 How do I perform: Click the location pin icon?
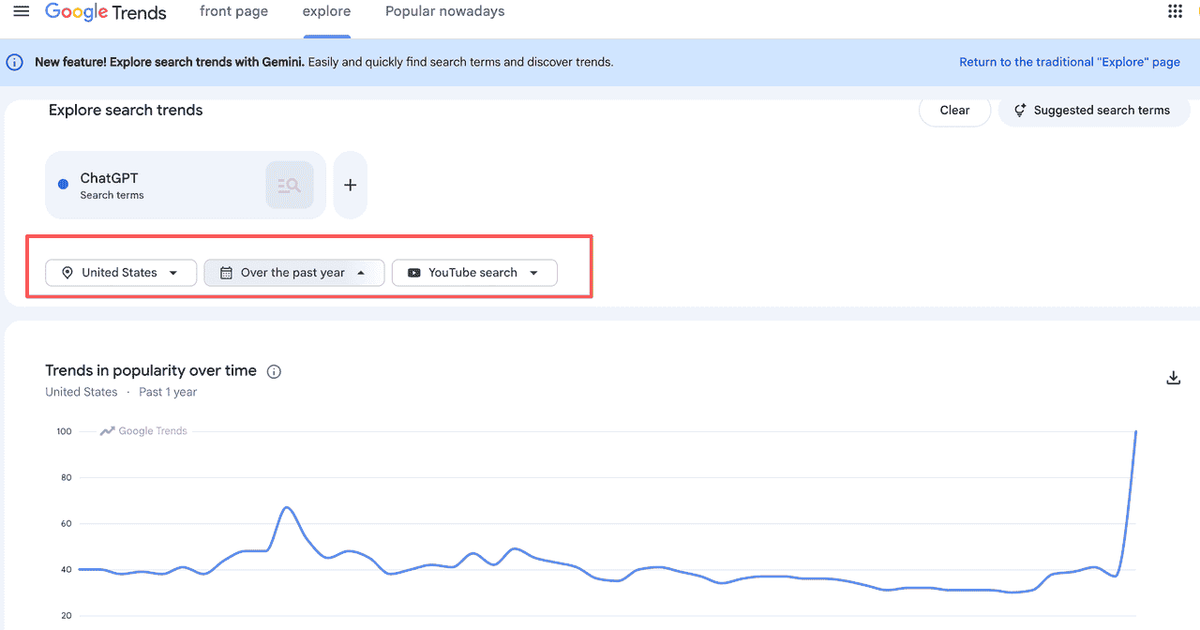tap(67, 272)
